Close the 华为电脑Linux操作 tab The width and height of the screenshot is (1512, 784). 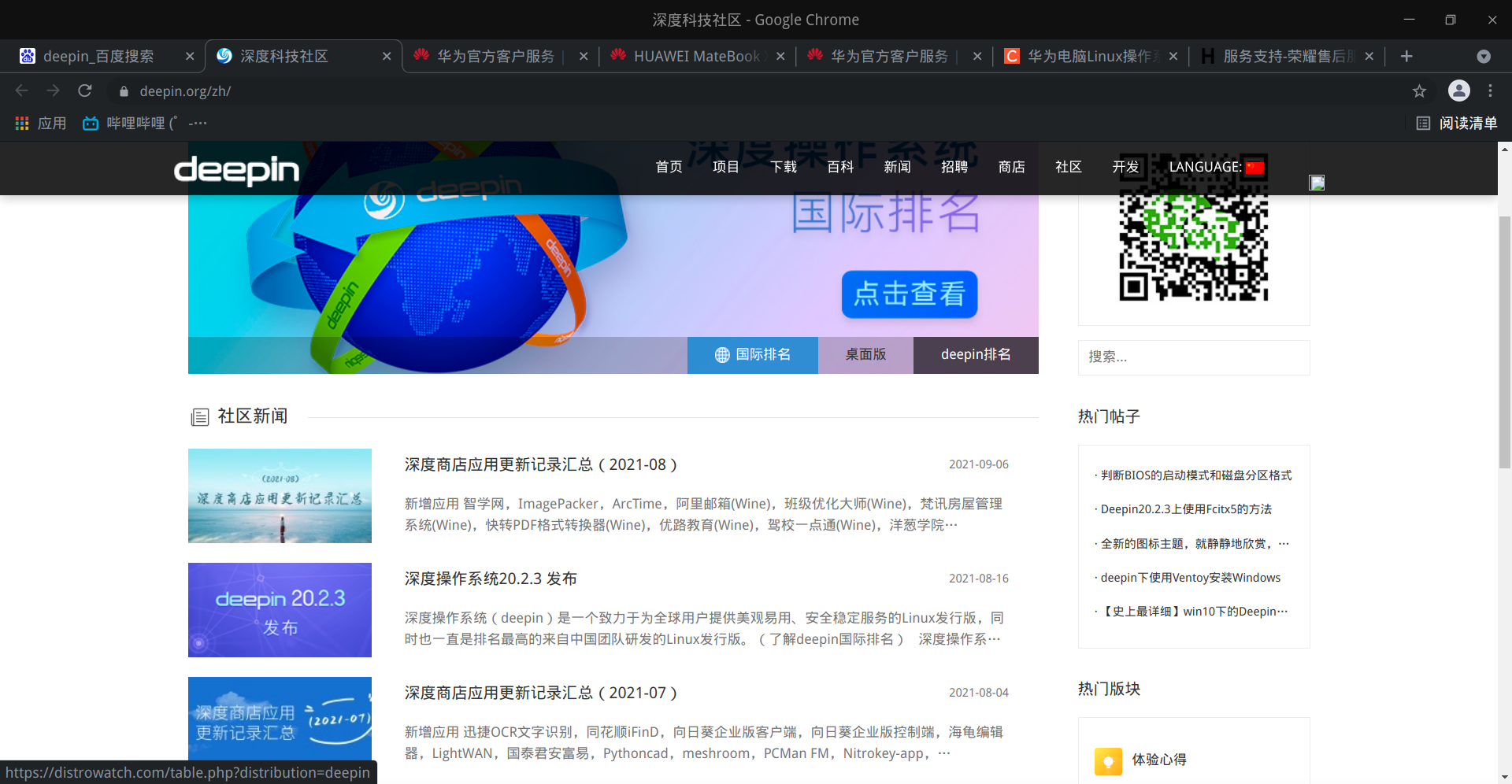click(x=1173, y=56)
